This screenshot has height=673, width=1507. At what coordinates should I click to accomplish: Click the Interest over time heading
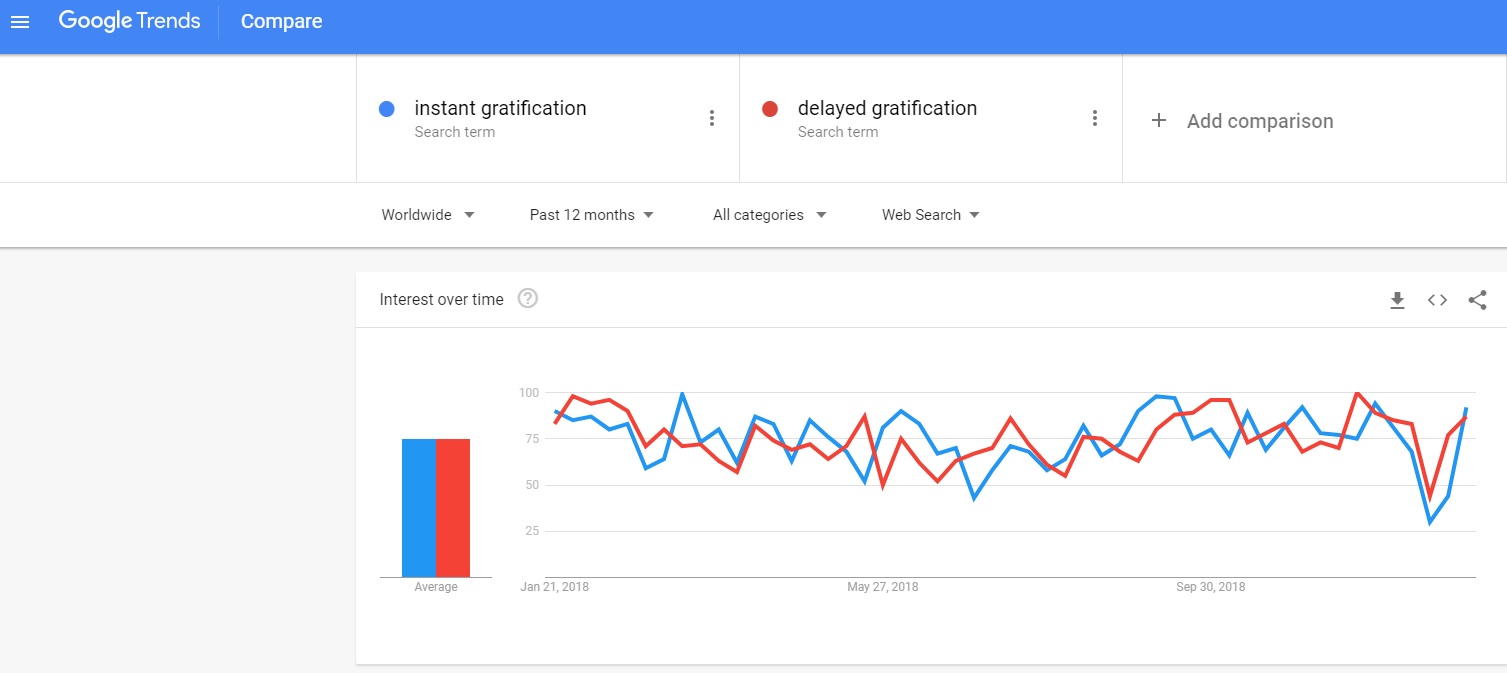pos(441,299)
